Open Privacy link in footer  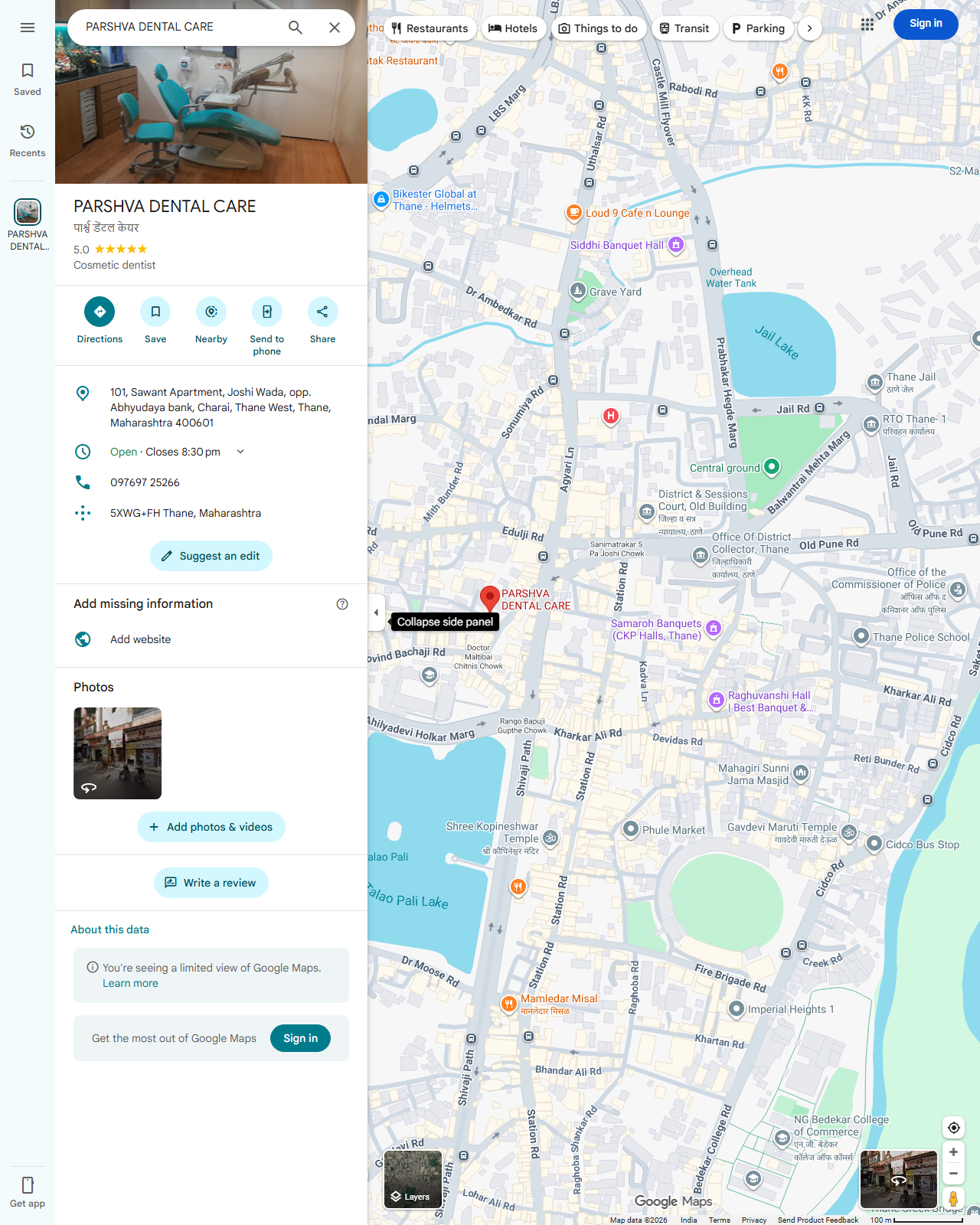tap(753, 1220)
